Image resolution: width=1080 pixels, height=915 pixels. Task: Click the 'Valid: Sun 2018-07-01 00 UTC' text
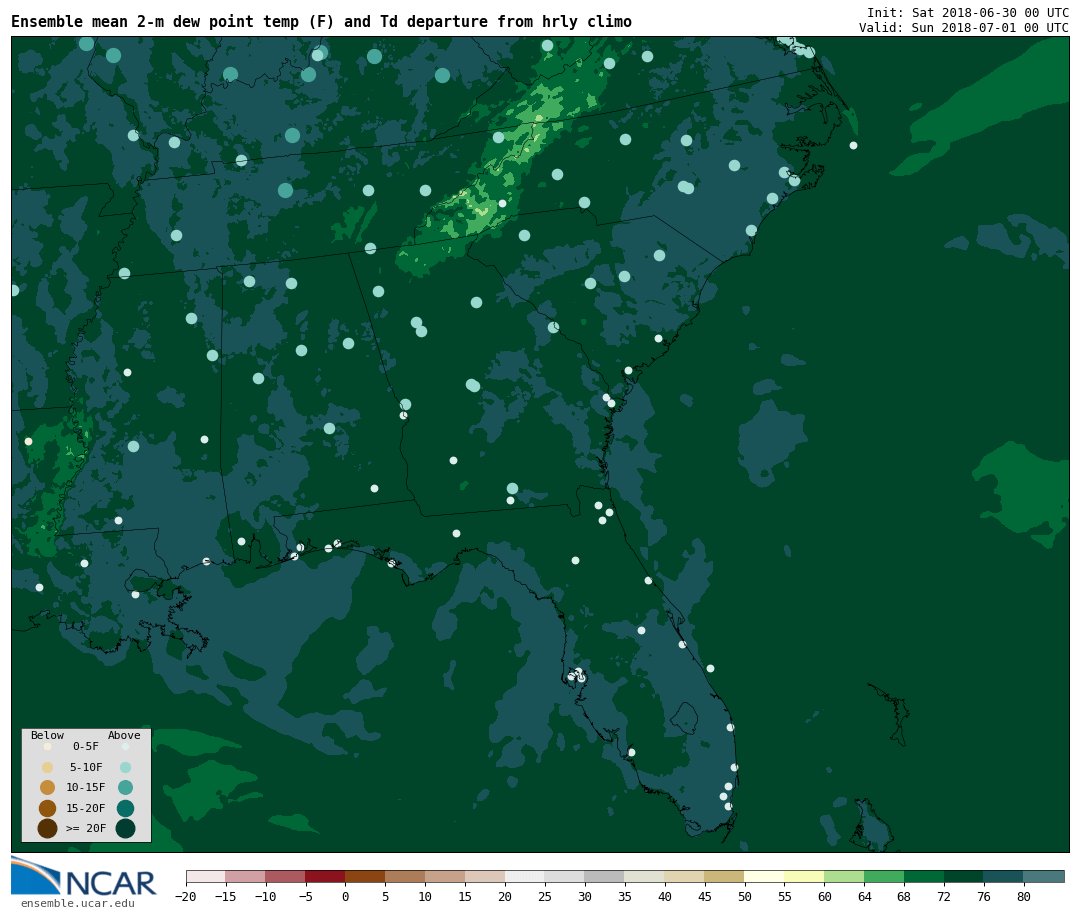point(964,28)
